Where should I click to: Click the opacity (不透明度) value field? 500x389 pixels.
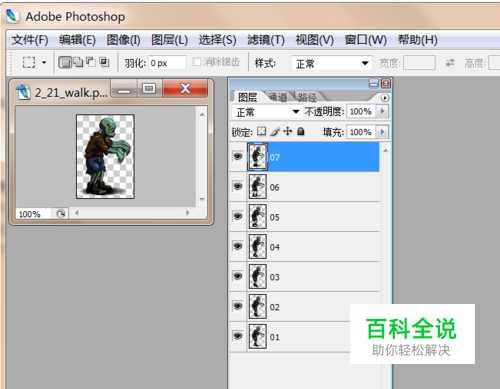point(361,111)
